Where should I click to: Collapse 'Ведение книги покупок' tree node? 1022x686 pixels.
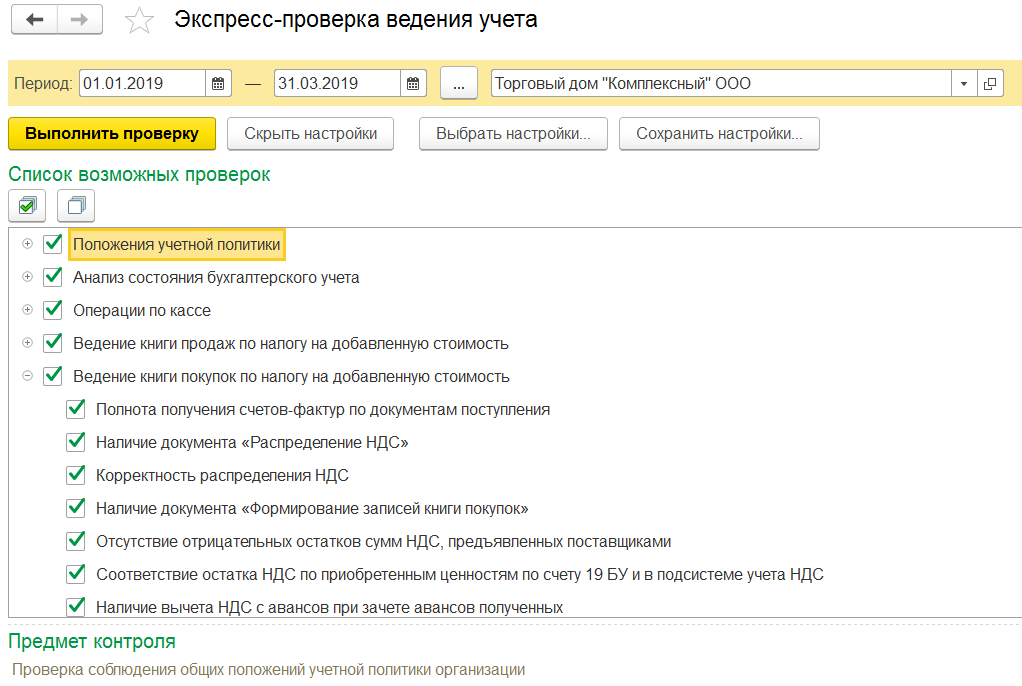(x=28, y=376)
